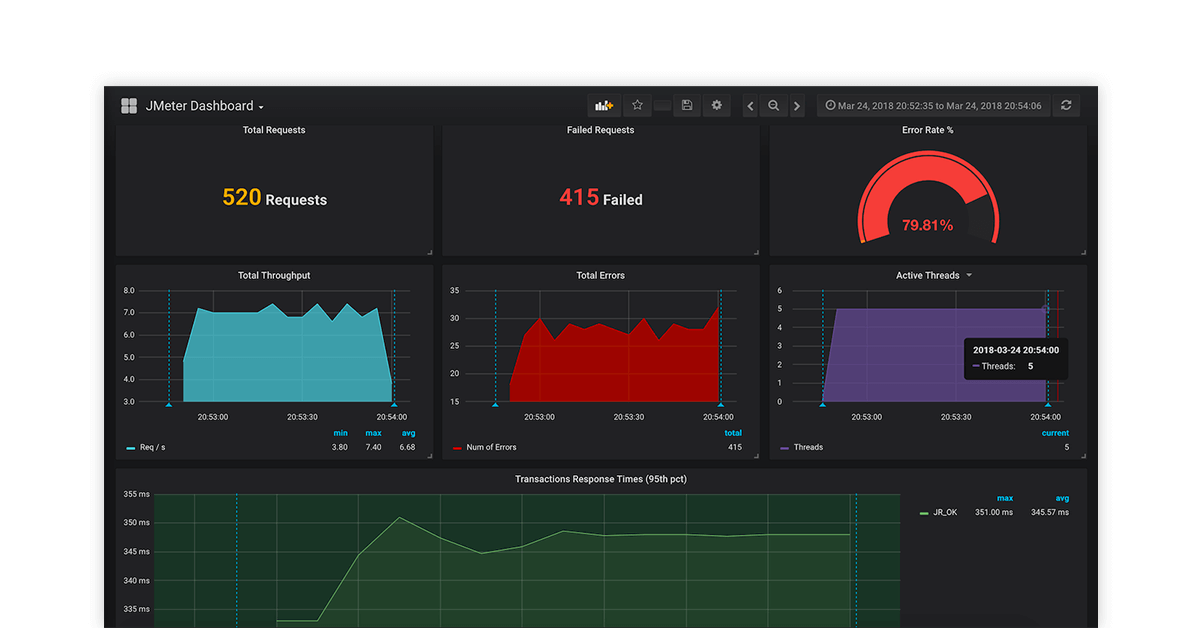Viewport: 1200px width, 628px height.
Task: Open the Total Throughput panel title menu
Action: (x=274, y=275)
